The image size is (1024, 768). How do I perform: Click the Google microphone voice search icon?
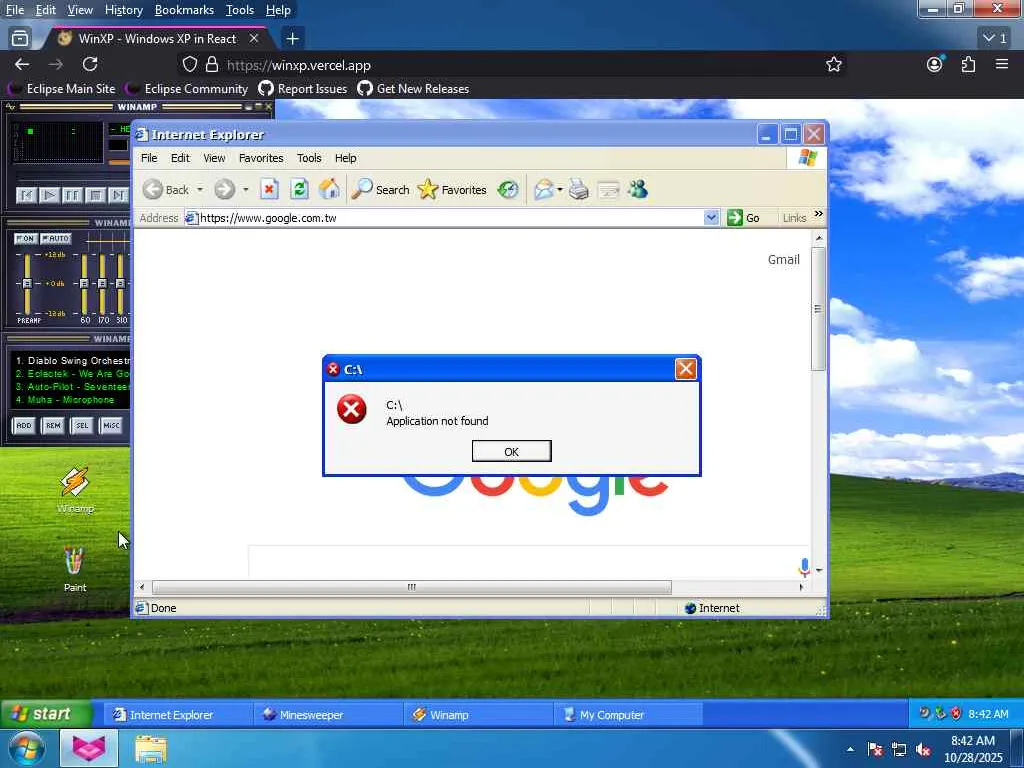point(805,568)
